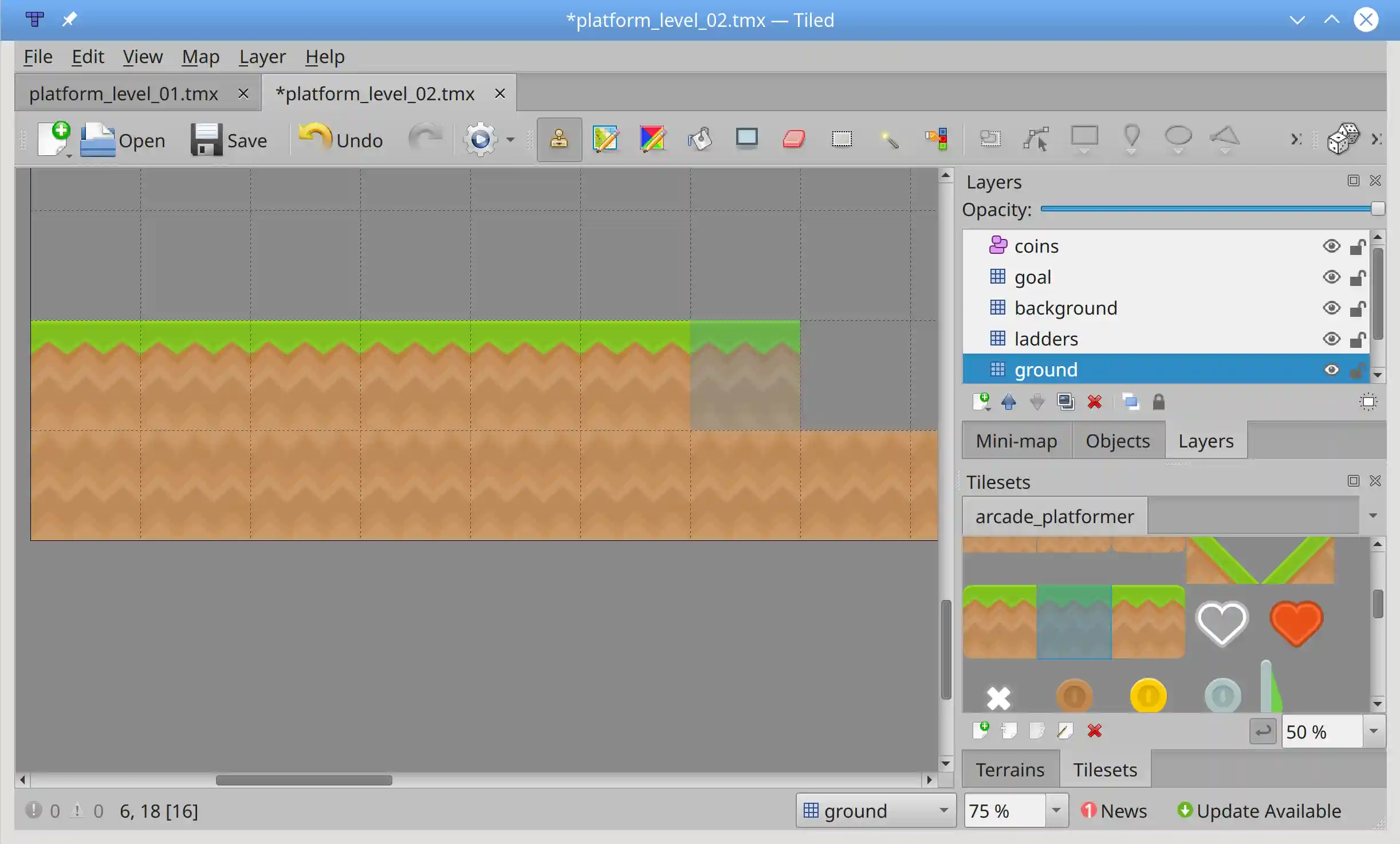
Task: Expand the zoom percentage dropdown in status bar
Action: pos(1057,810)
